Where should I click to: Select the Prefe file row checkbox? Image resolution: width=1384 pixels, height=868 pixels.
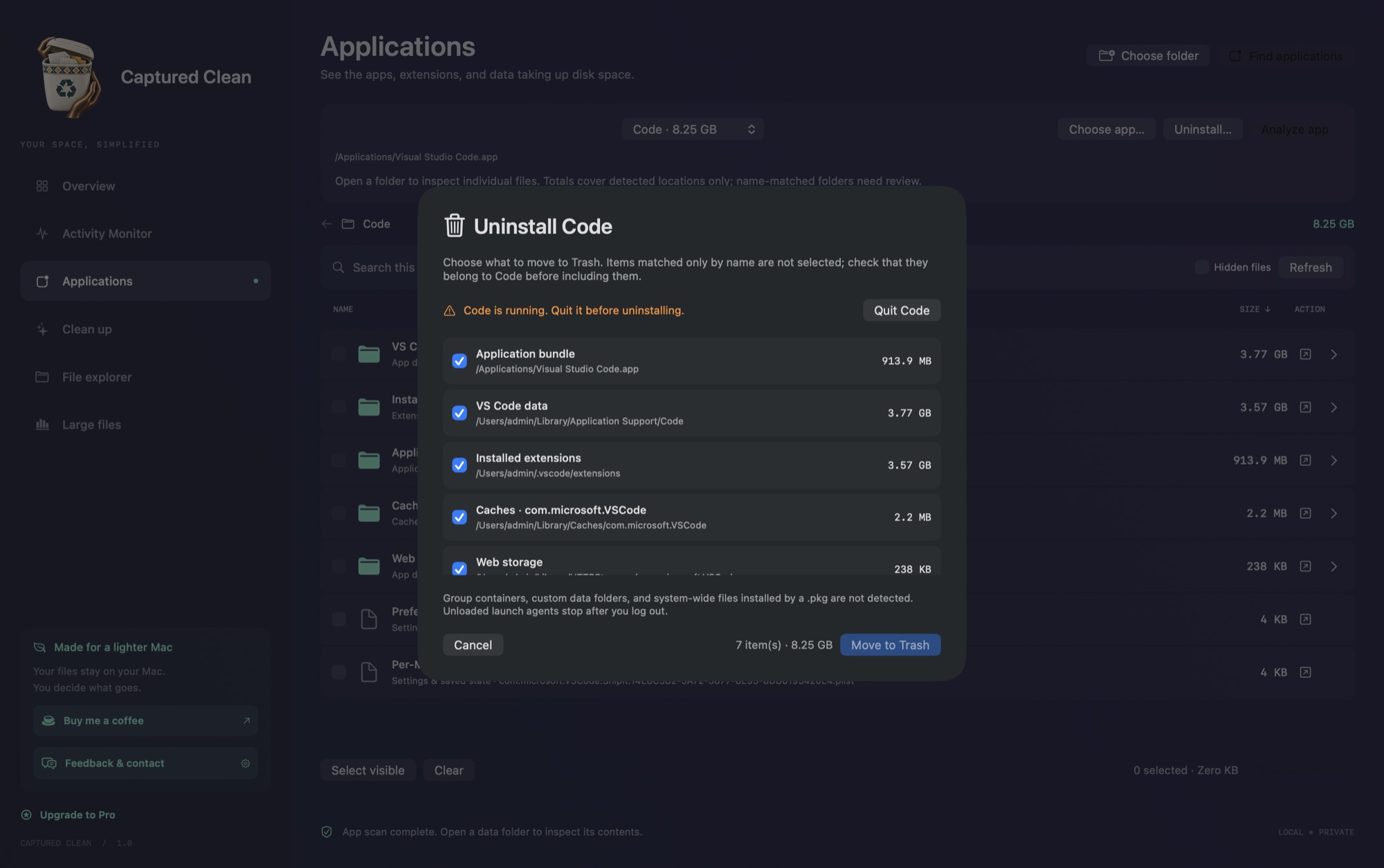tap(338, 619)
